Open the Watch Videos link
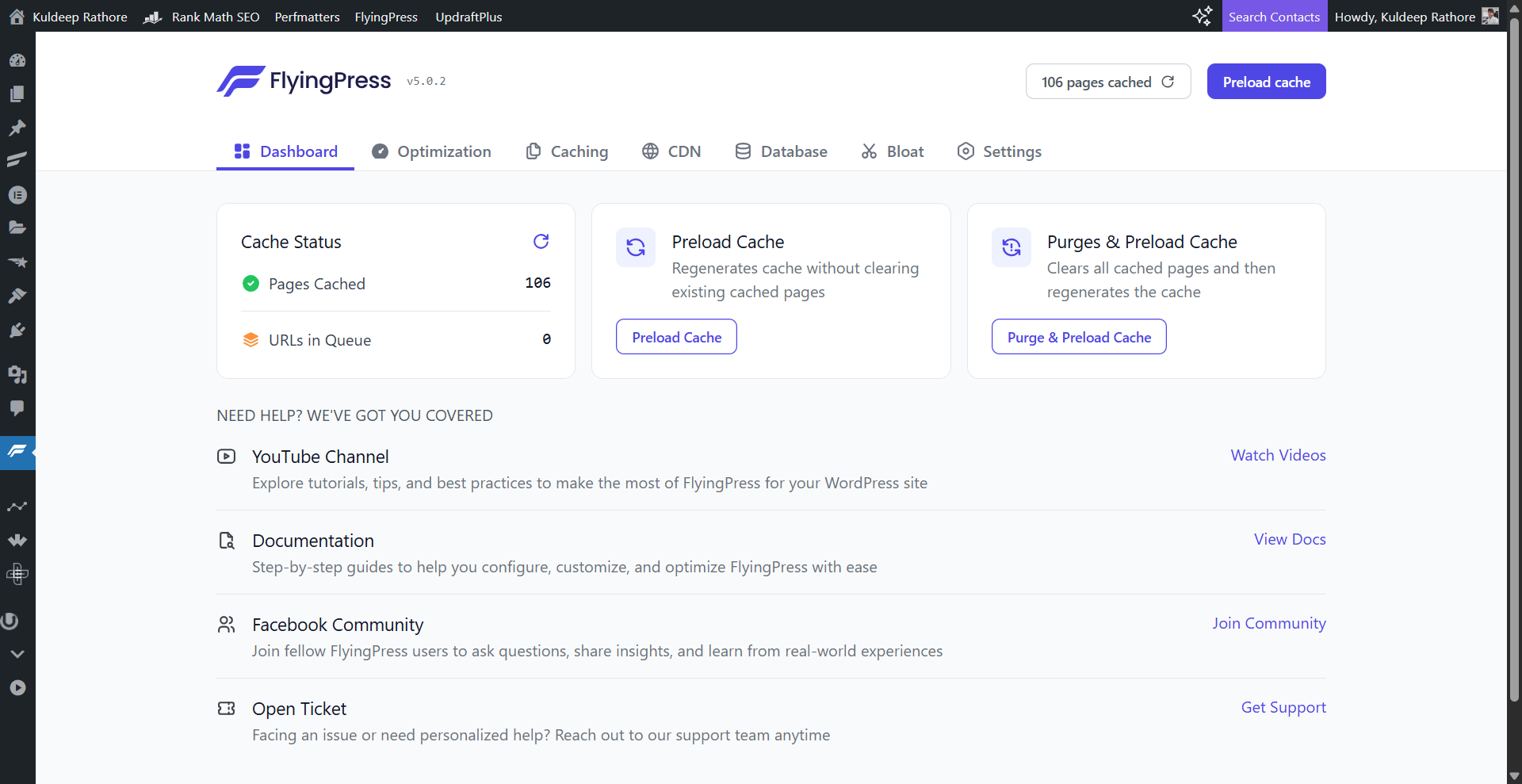1522x784 pixels. coord(1278,455)
